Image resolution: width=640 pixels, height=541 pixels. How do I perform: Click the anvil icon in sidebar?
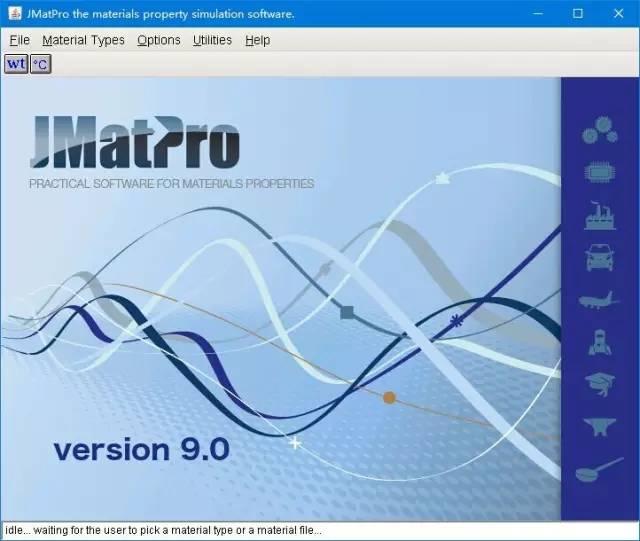[599, 426]
